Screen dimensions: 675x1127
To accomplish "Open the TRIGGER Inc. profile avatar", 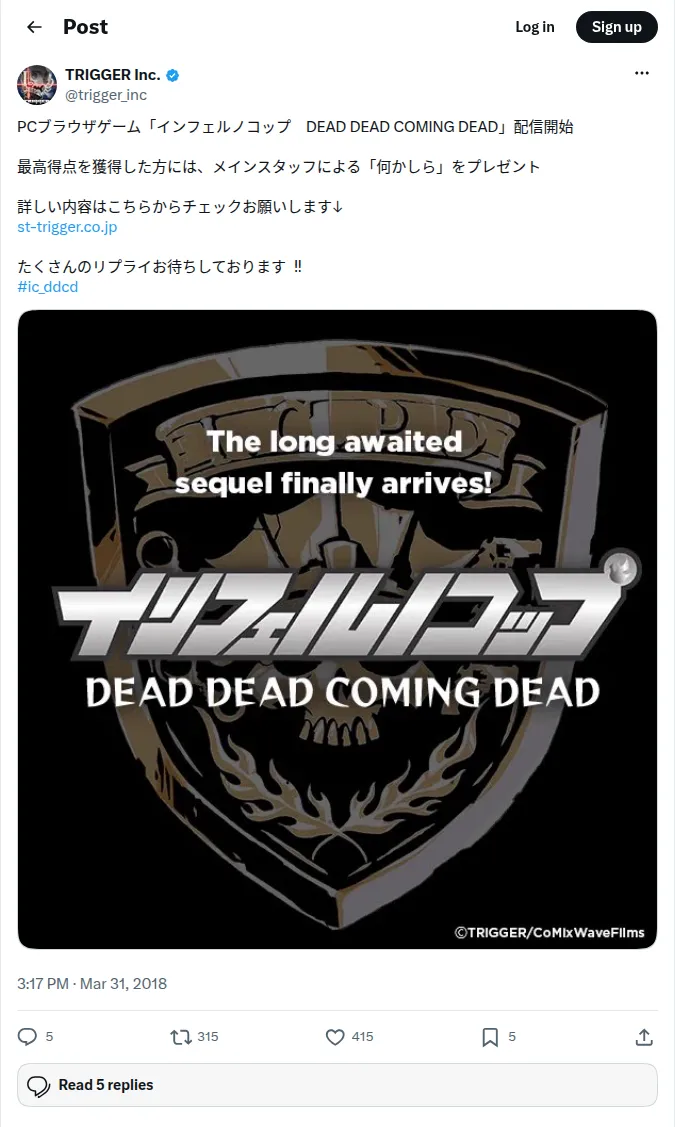I will point(37,85).
